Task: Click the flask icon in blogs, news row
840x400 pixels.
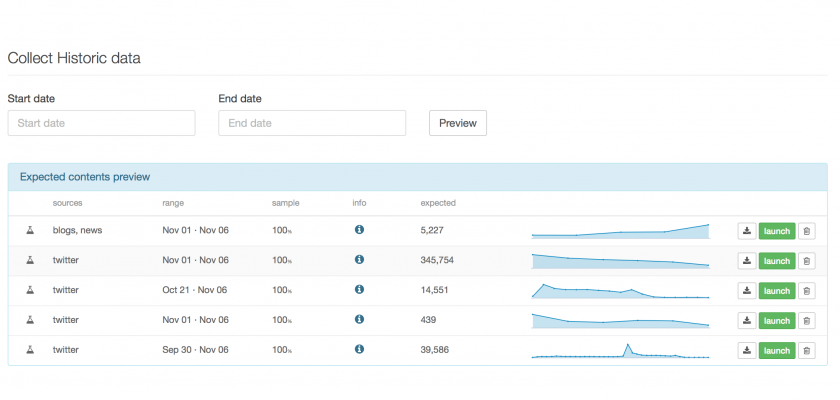Action: click(31, 231)
